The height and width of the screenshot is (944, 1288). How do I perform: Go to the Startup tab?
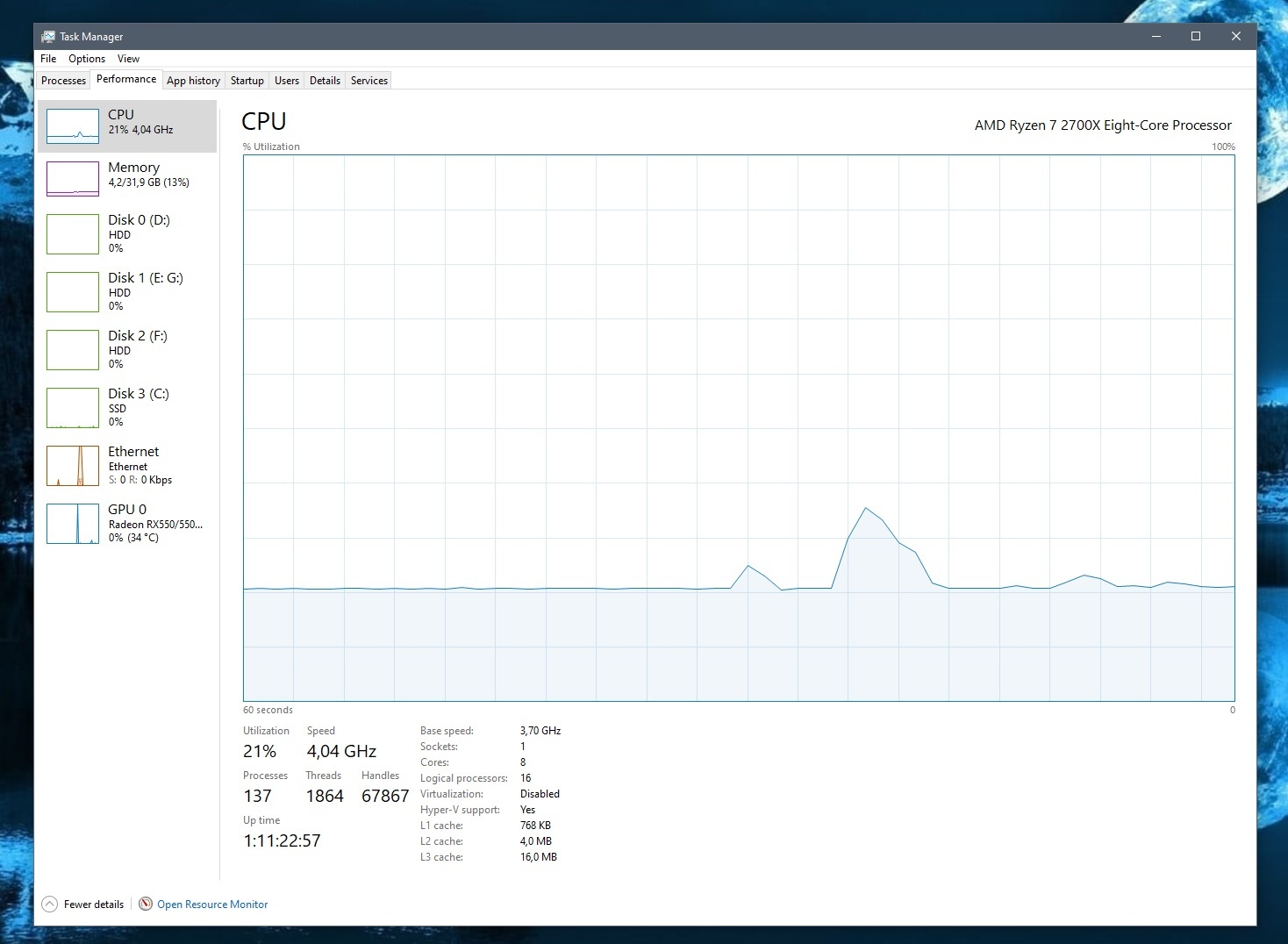(247, 81)
